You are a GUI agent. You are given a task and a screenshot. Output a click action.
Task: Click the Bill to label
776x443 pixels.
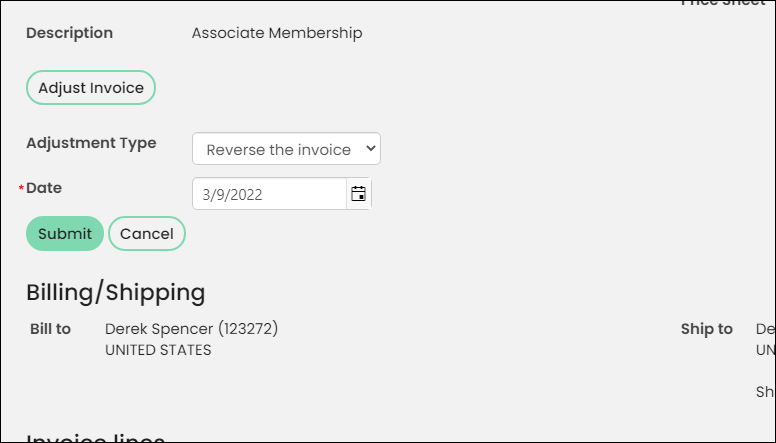(x=50, y=329)
